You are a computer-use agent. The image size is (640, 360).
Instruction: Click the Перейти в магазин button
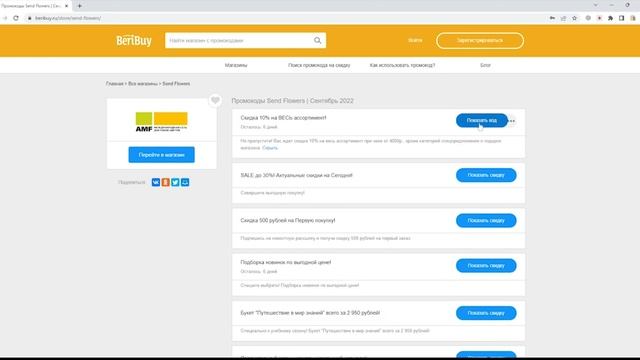point(162,155)
